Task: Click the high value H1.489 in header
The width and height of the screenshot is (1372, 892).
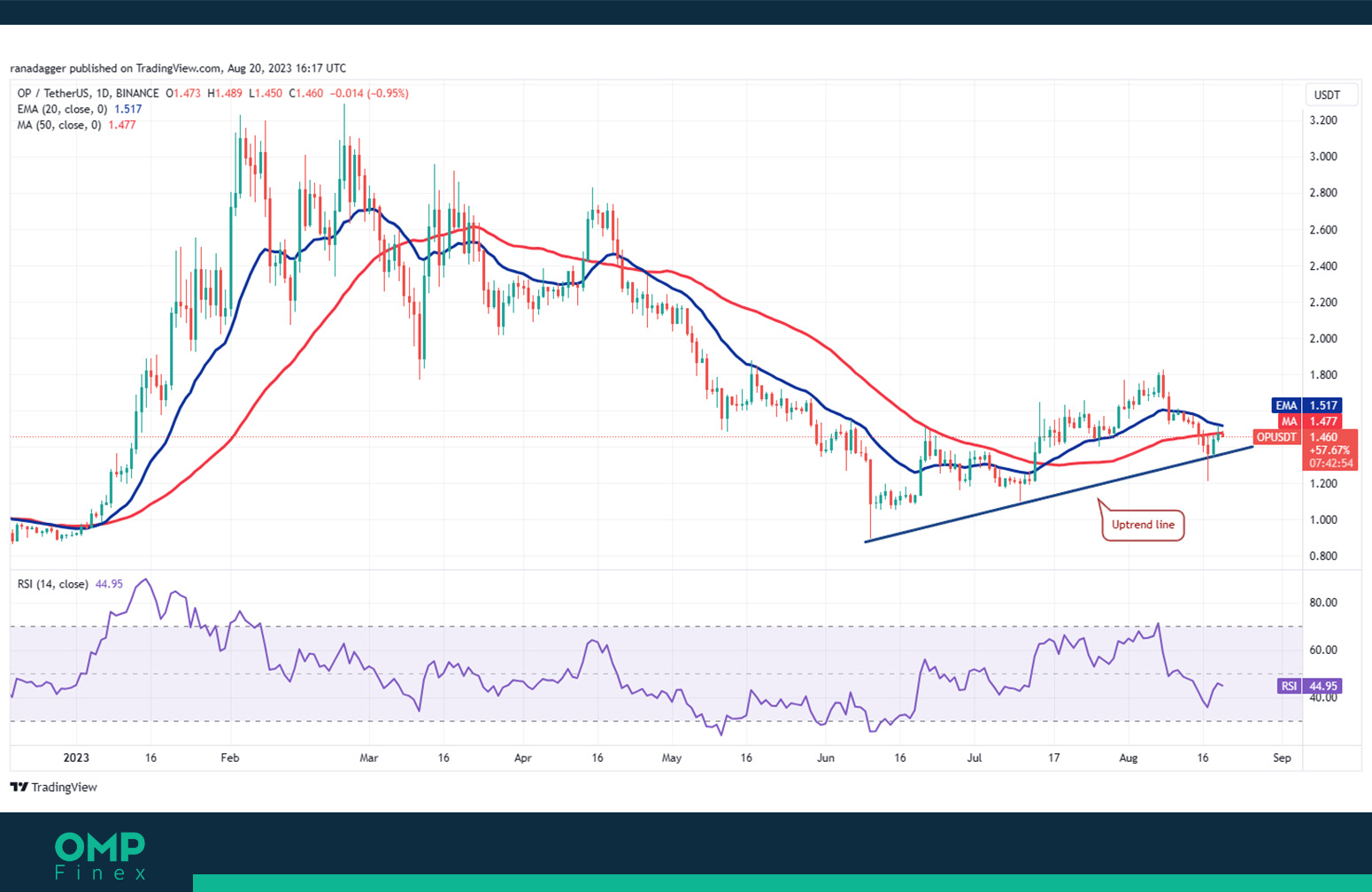Action: coord(225,93)
